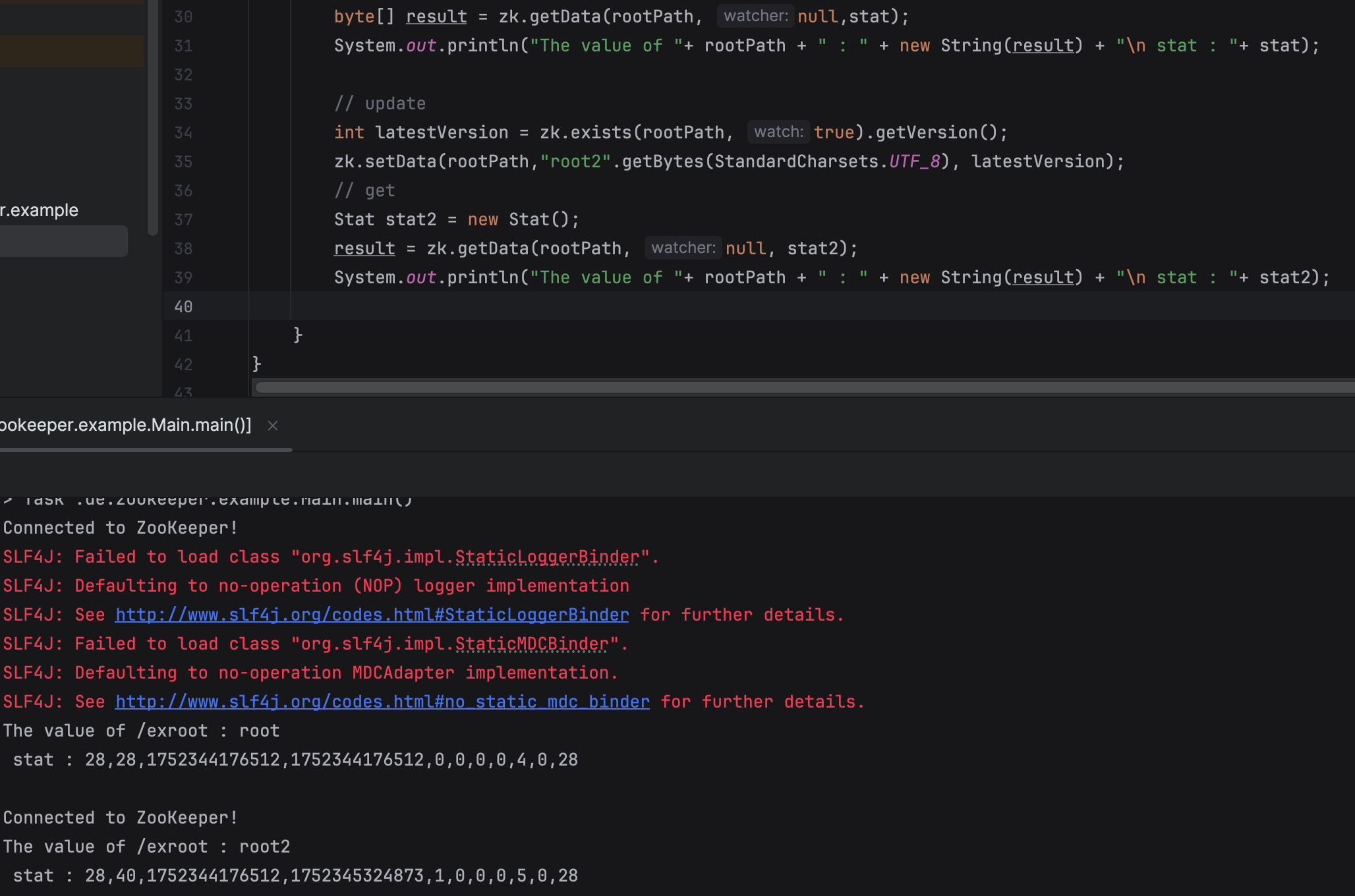Screen dimensions: 1355x896
Task: Select the Main.main() run tab
Action: coord(125,426)
